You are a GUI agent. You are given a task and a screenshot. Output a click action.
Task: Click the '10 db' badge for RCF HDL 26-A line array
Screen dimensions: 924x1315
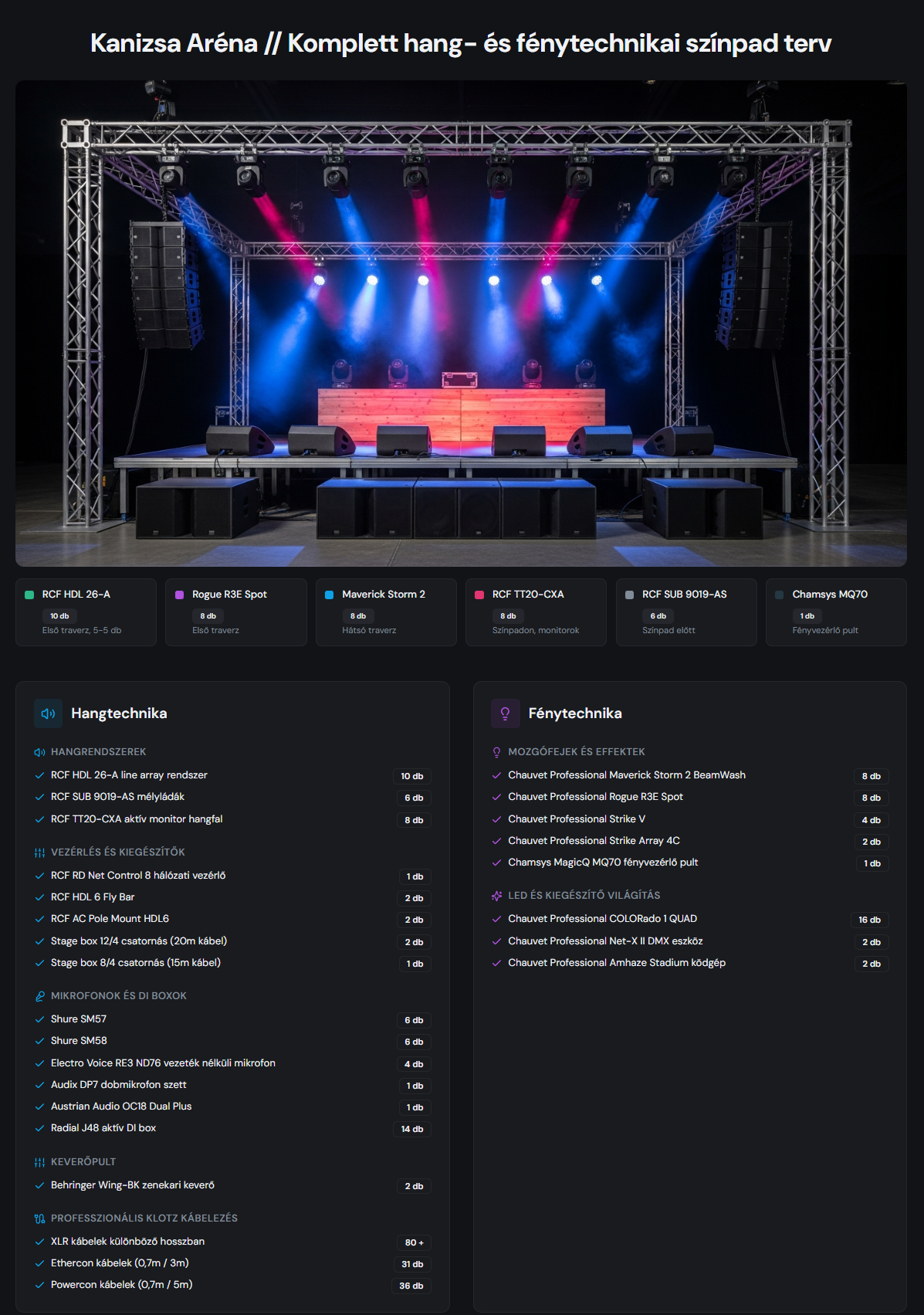coord(412,776)
